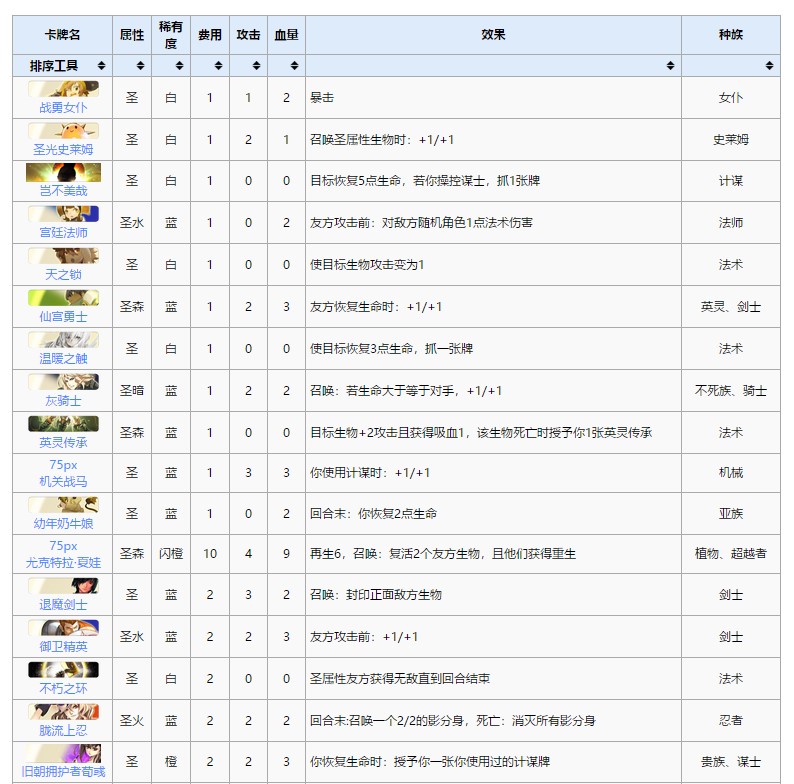The image size is (794, 784).
Task: Select the 贵族、谋士 race cell
Action: [731, 762]
